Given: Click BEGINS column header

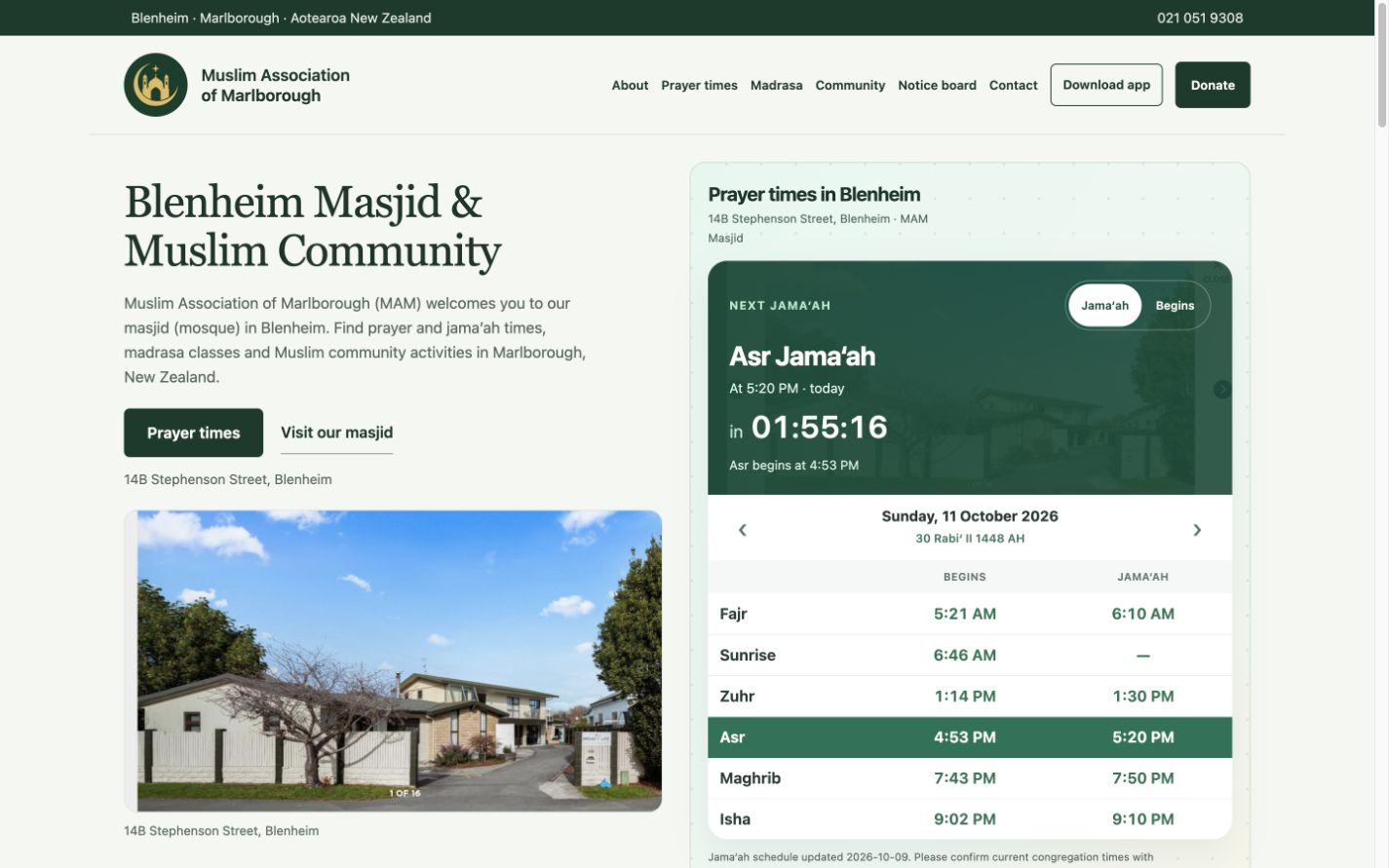Looking at the screenshot, I should 964,577.
